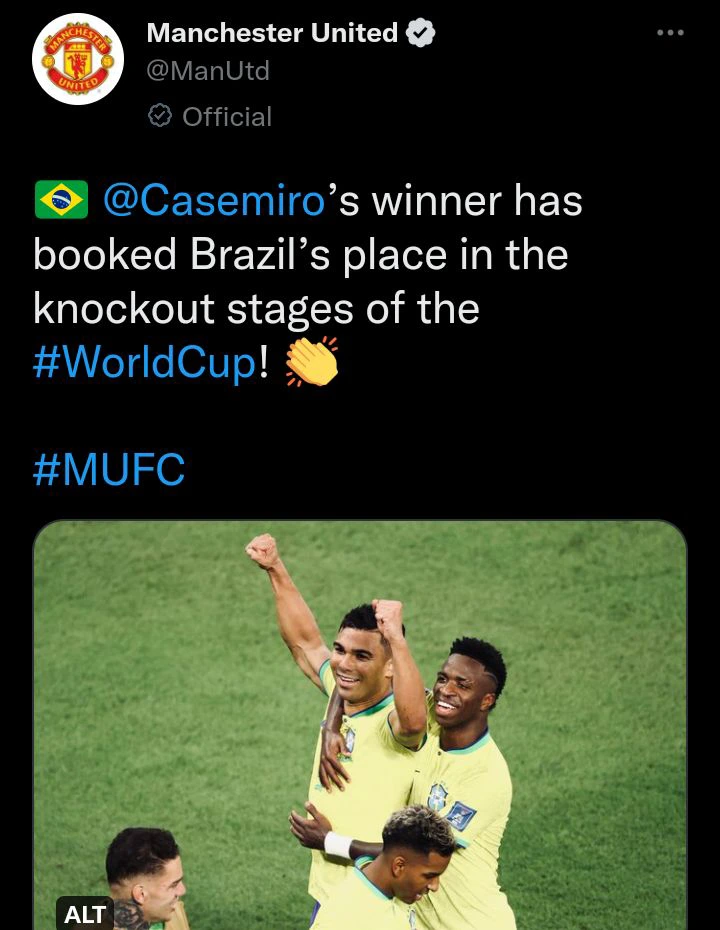
Task: Click the verified badge beside Manchester United
Action: click(421, 33)
